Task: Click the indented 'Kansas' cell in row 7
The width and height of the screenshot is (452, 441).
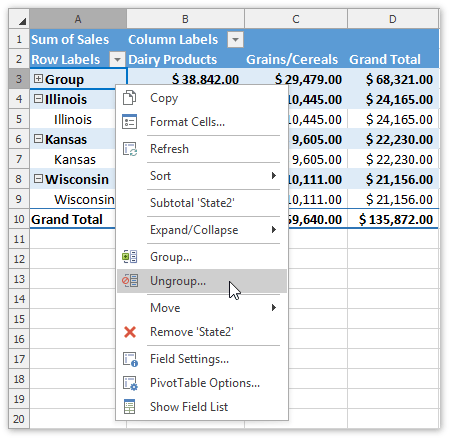Action: pos(72,159)
